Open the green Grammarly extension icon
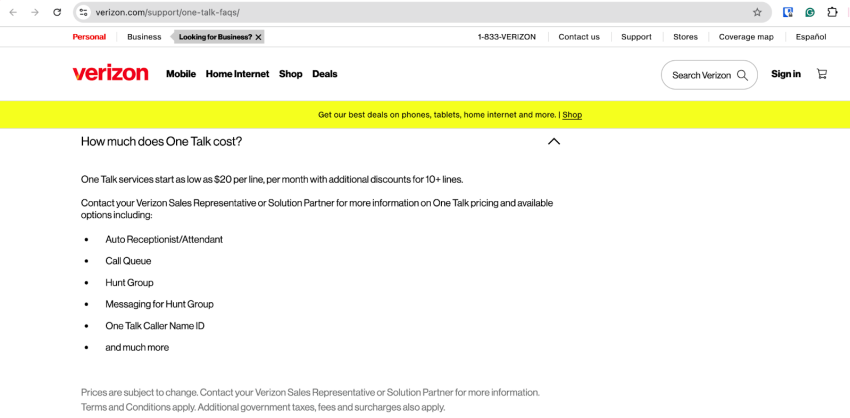This screenshot has height=418, width=850. [810, 12]
